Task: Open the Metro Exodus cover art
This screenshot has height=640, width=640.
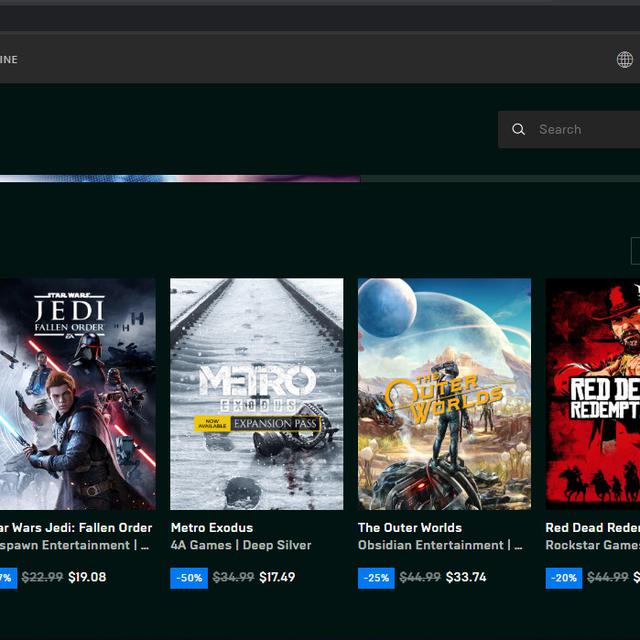Action: (x=257, y=394)
